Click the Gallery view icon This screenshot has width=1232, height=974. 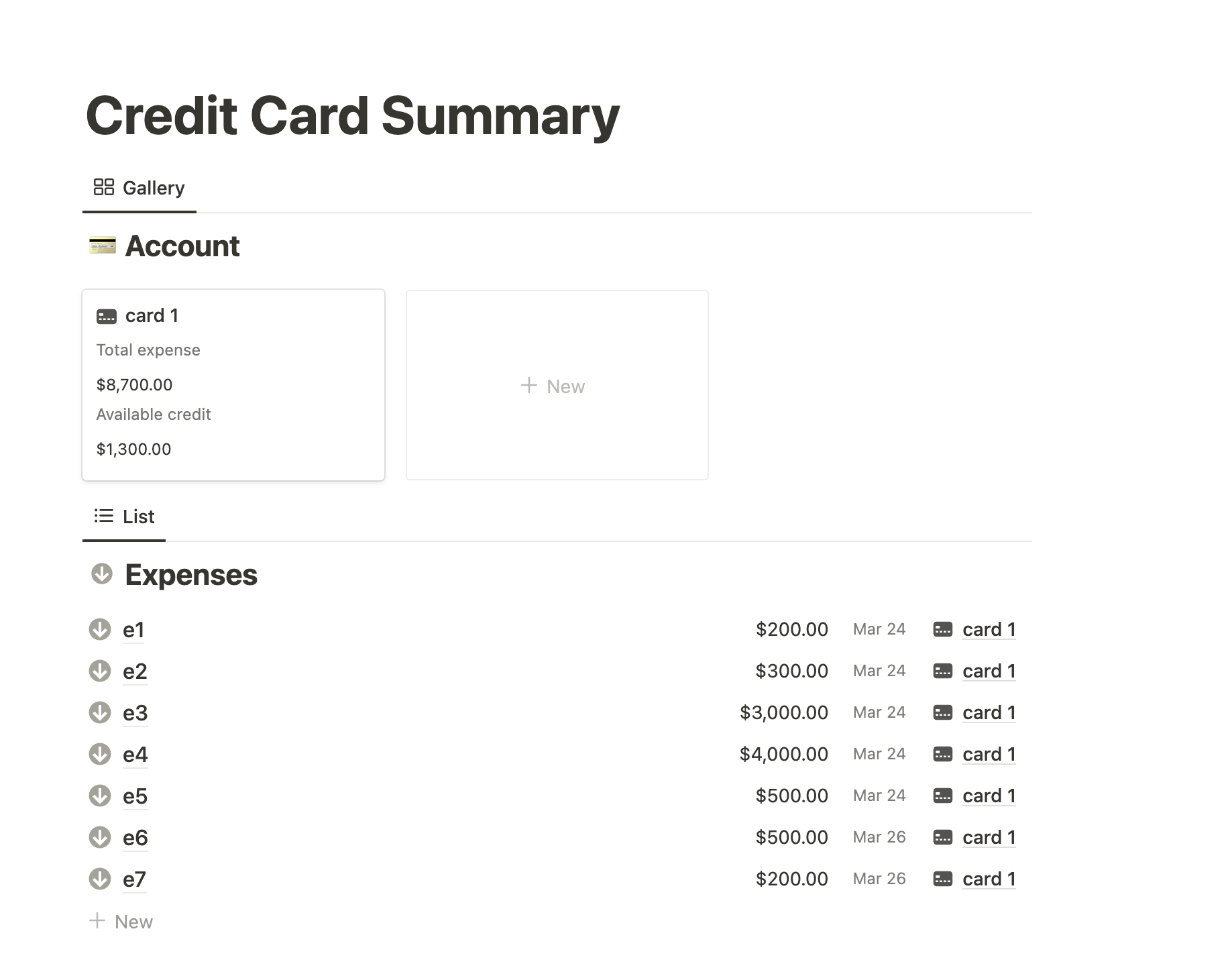click(x=104, y=186)
